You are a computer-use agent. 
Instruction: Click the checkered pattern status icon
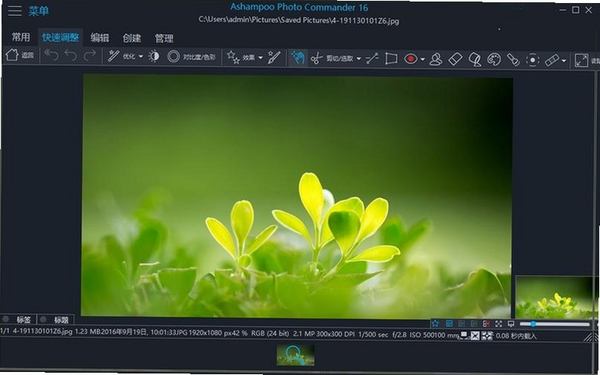tap(487, 336)
